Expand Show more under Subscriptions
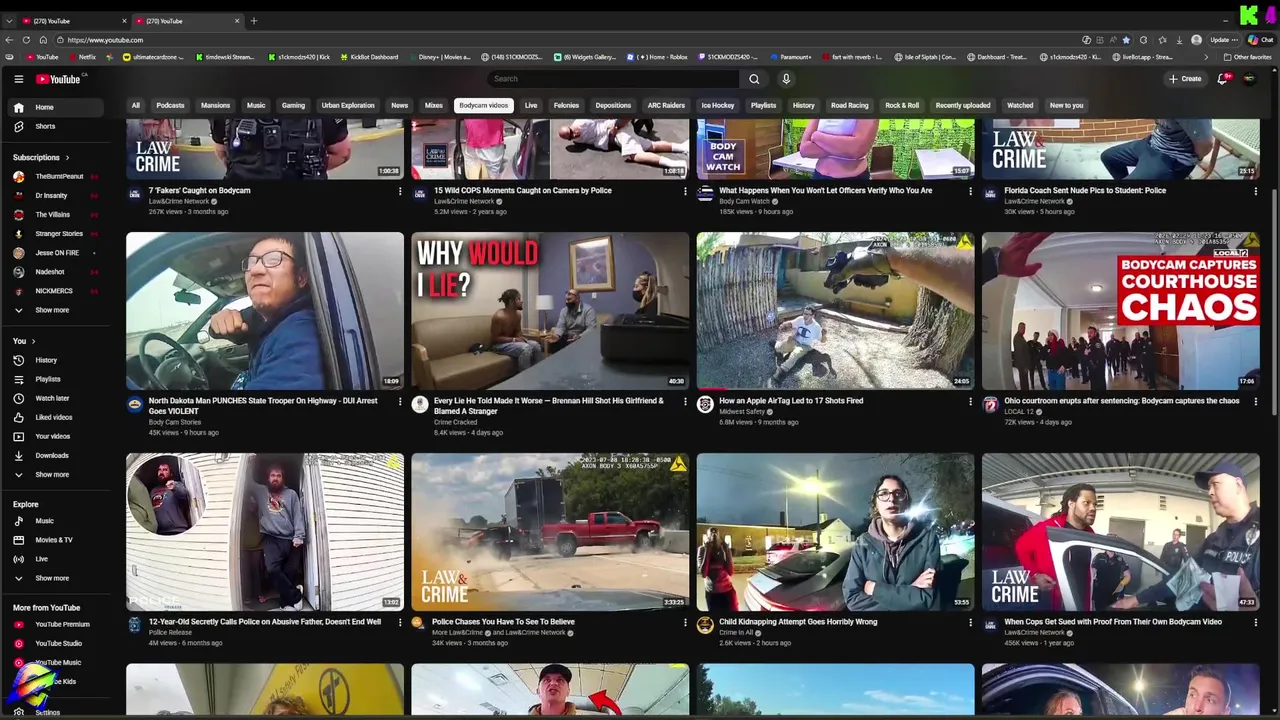 (52, 310)
